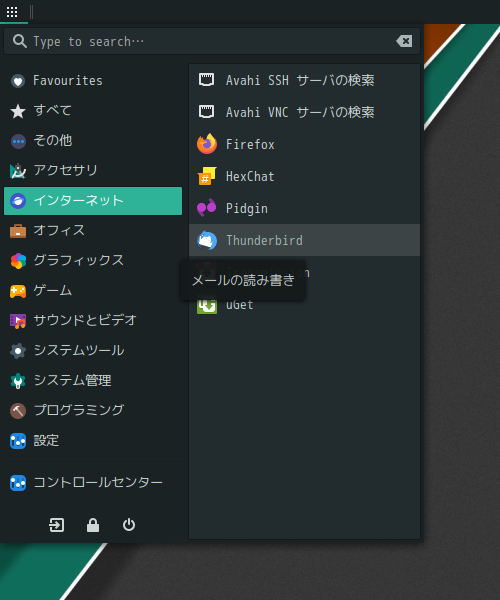Click the log out icon
This screenshot has height=600, width=500.
click(x=56, y=525)
